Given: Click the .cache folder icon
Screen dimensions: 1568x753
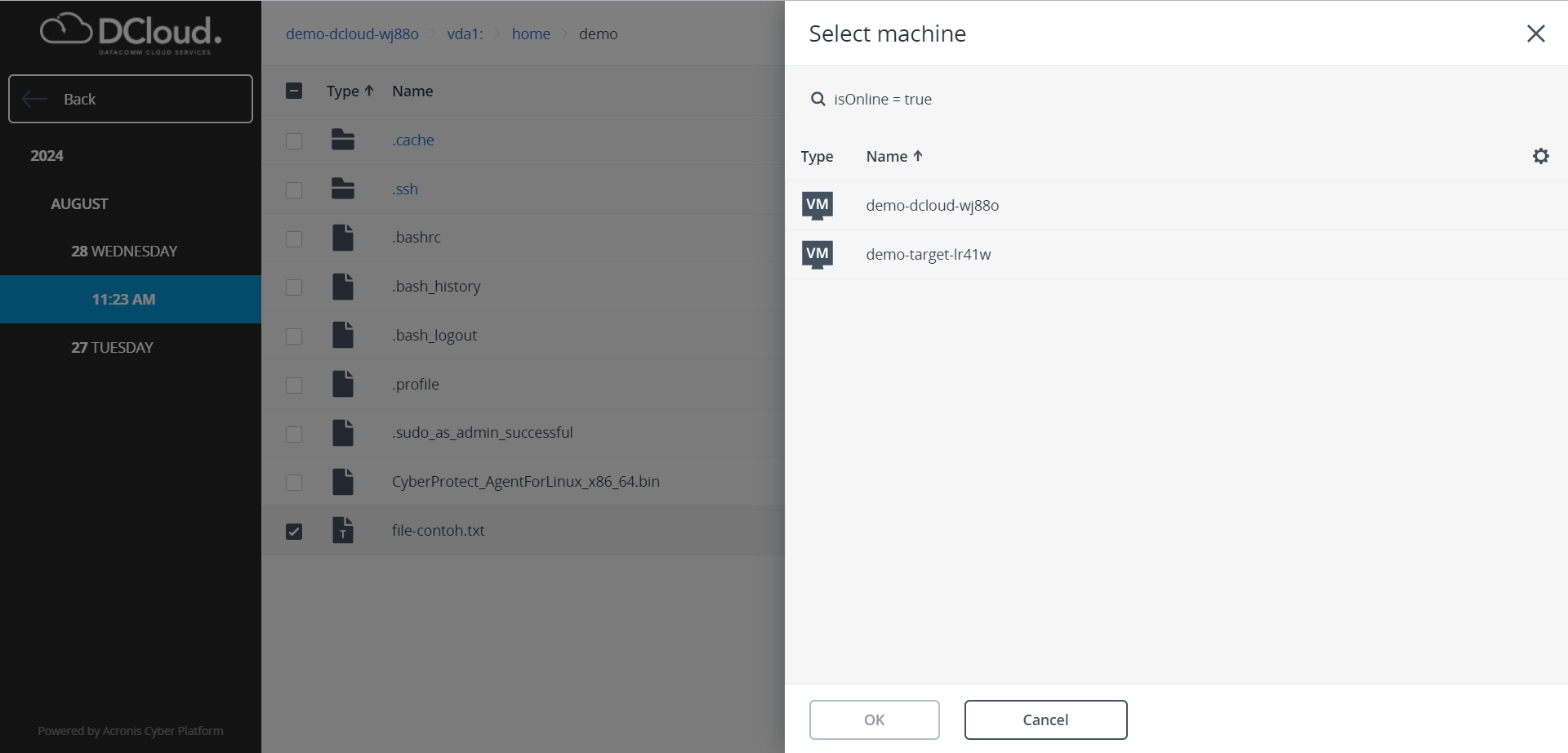Looking at the screenshot, I should click(343, 140).
